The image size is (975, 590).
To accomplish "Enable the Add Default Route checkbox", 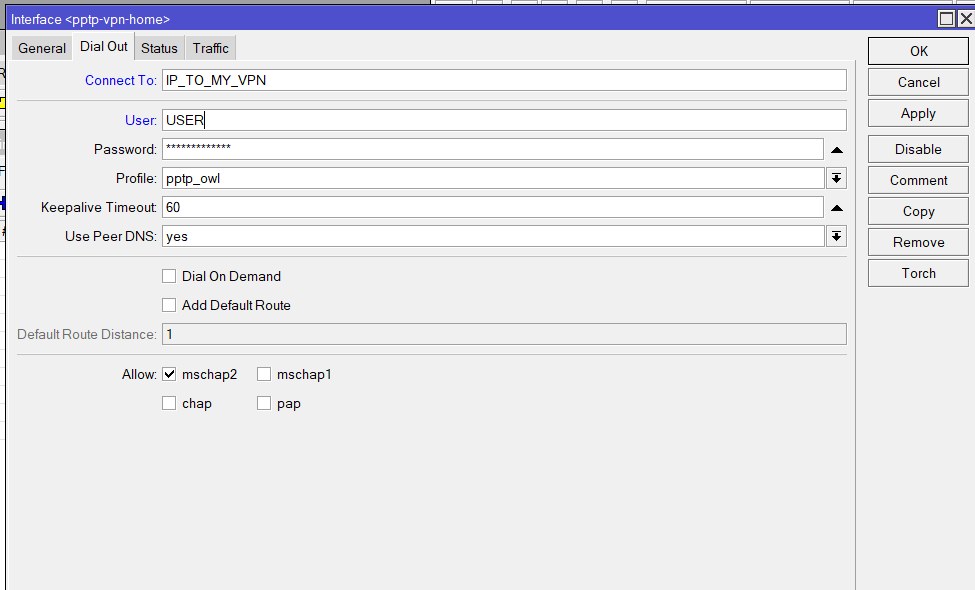I will click(169, 305).
